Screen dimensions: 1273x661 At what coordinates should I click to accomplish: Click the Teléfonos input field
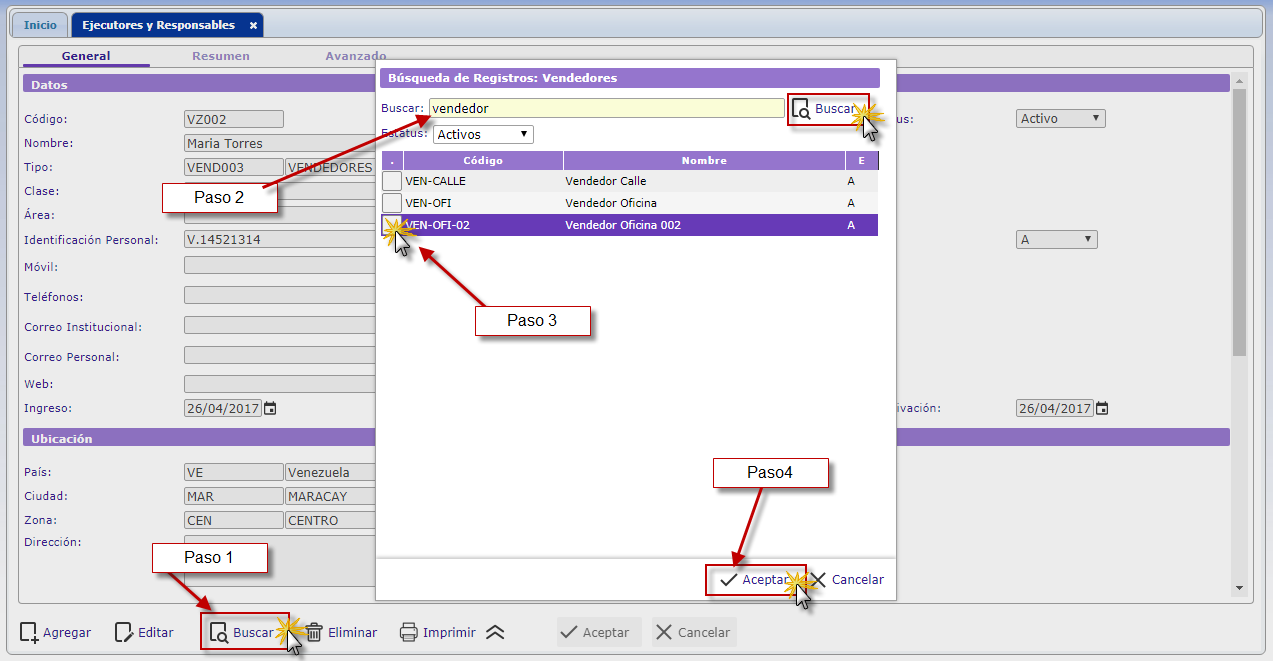pos(280,296)
